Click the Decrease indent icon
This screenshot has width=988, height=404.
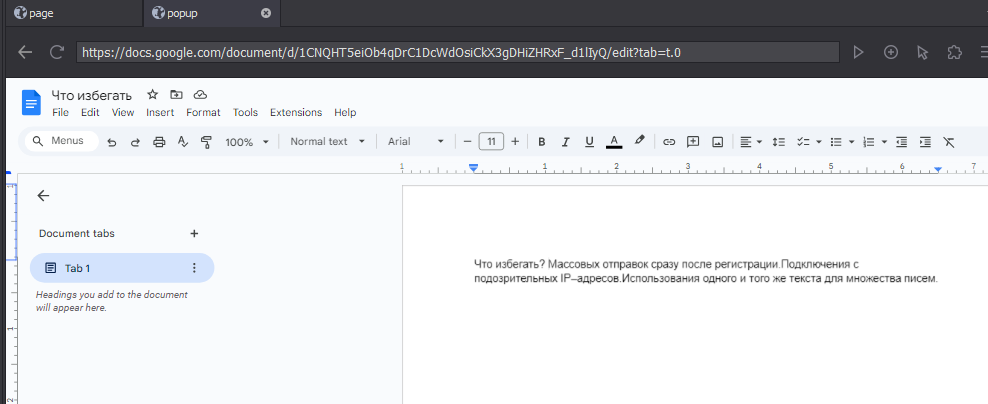[x=902, y=142]
